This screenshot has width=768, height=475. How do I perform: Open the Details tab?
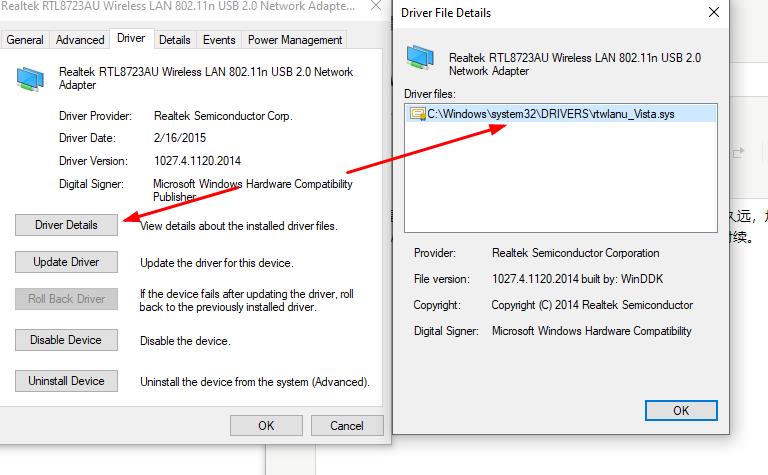[x=175, y=40]
